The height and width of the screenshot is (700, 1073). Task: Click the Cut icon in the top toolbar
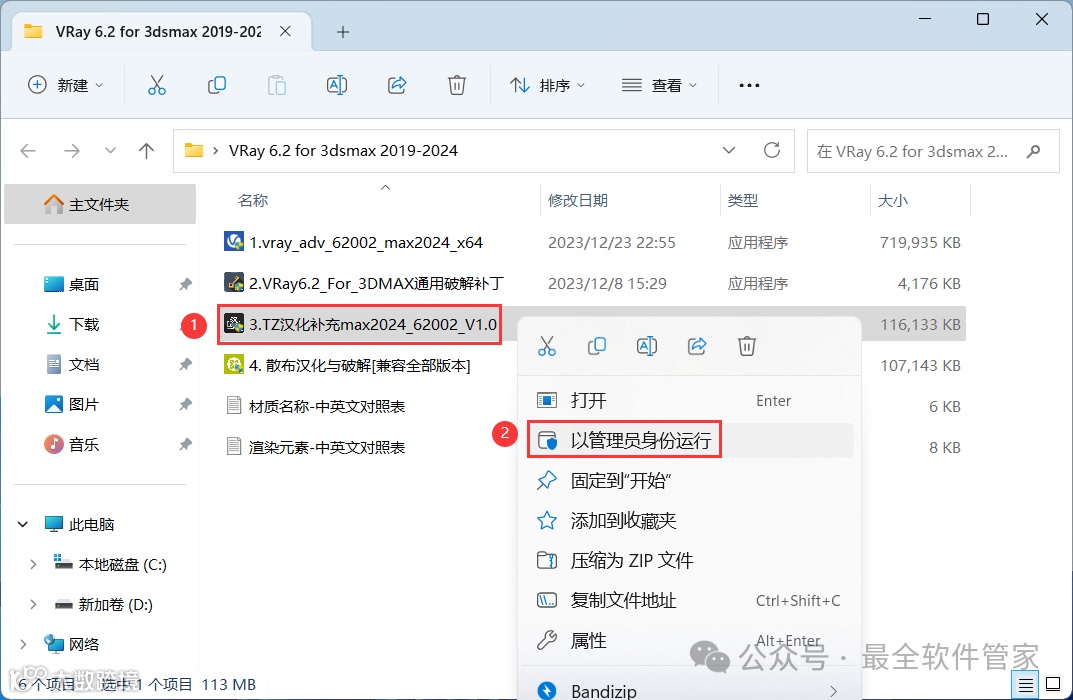point(157,85)
